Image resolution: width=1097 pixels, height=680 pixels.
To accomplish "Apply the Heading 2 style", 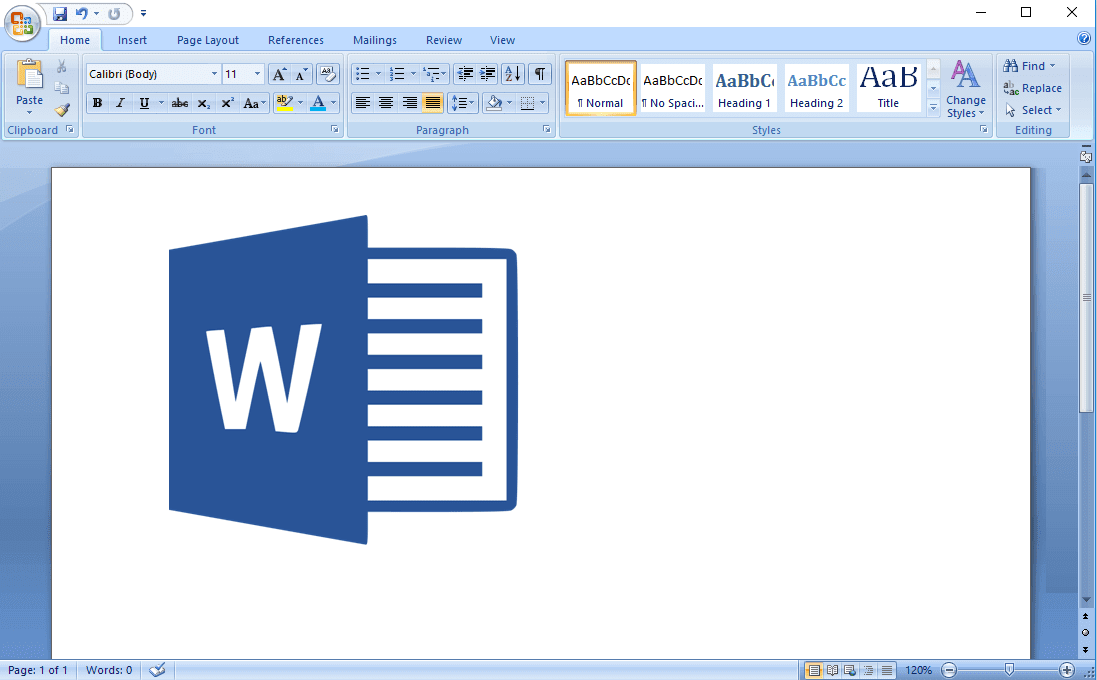I will 816,87.
